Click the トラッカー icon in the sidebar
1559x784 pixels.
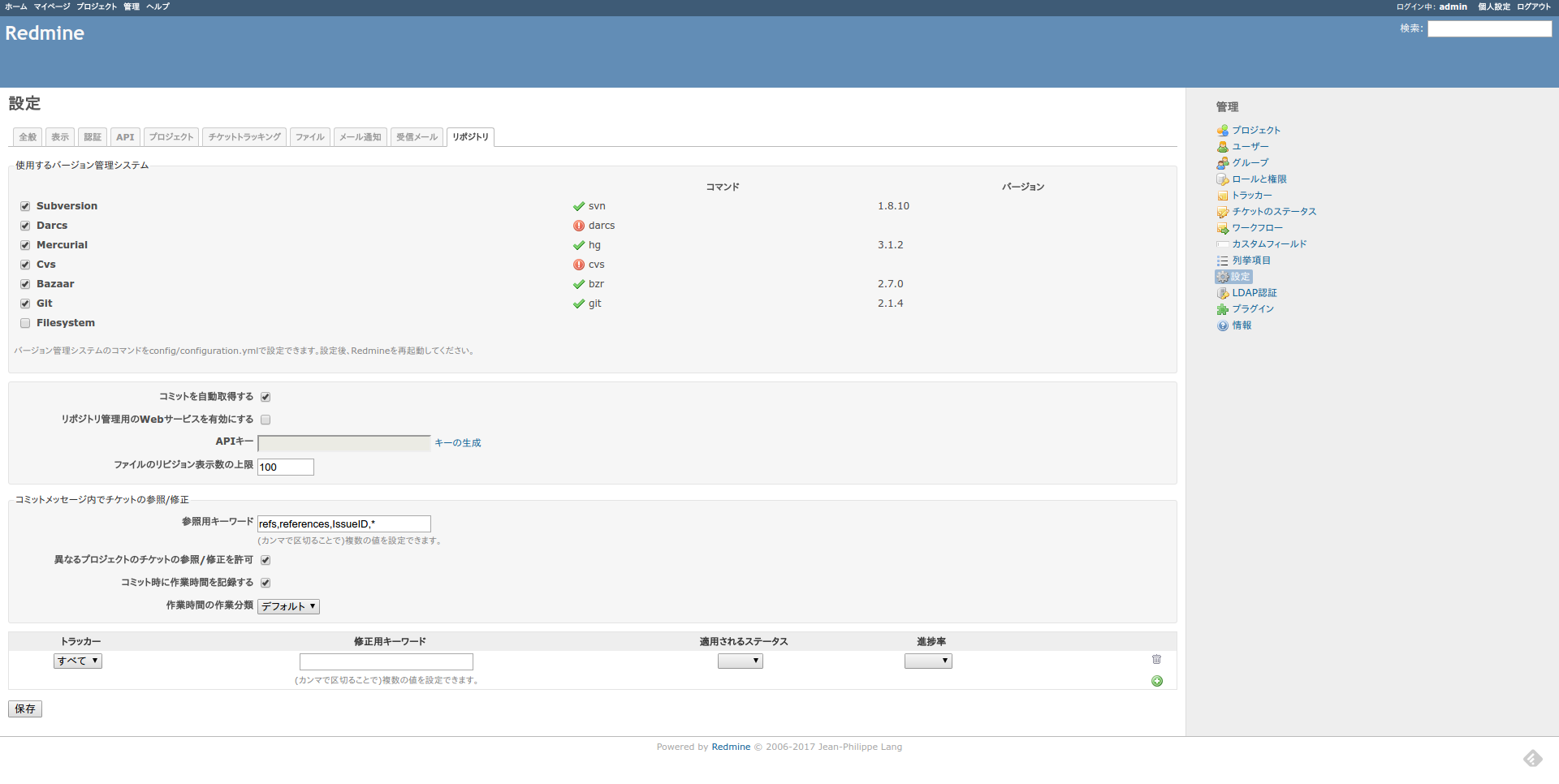click(1223, 195)
